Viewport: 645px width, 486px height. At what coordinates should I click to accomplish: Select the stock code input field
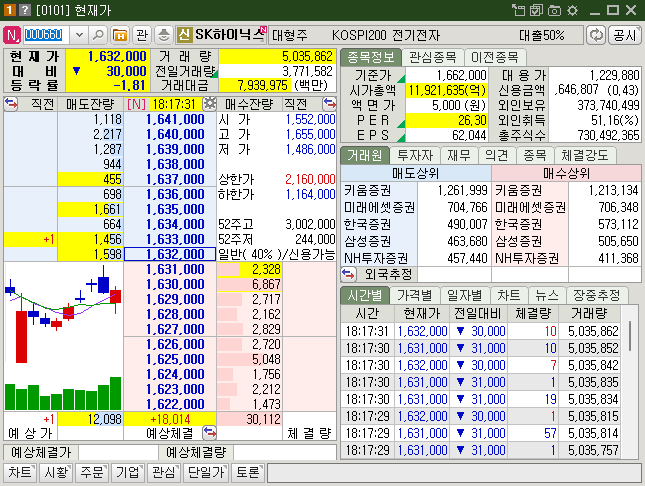[46, 35]
